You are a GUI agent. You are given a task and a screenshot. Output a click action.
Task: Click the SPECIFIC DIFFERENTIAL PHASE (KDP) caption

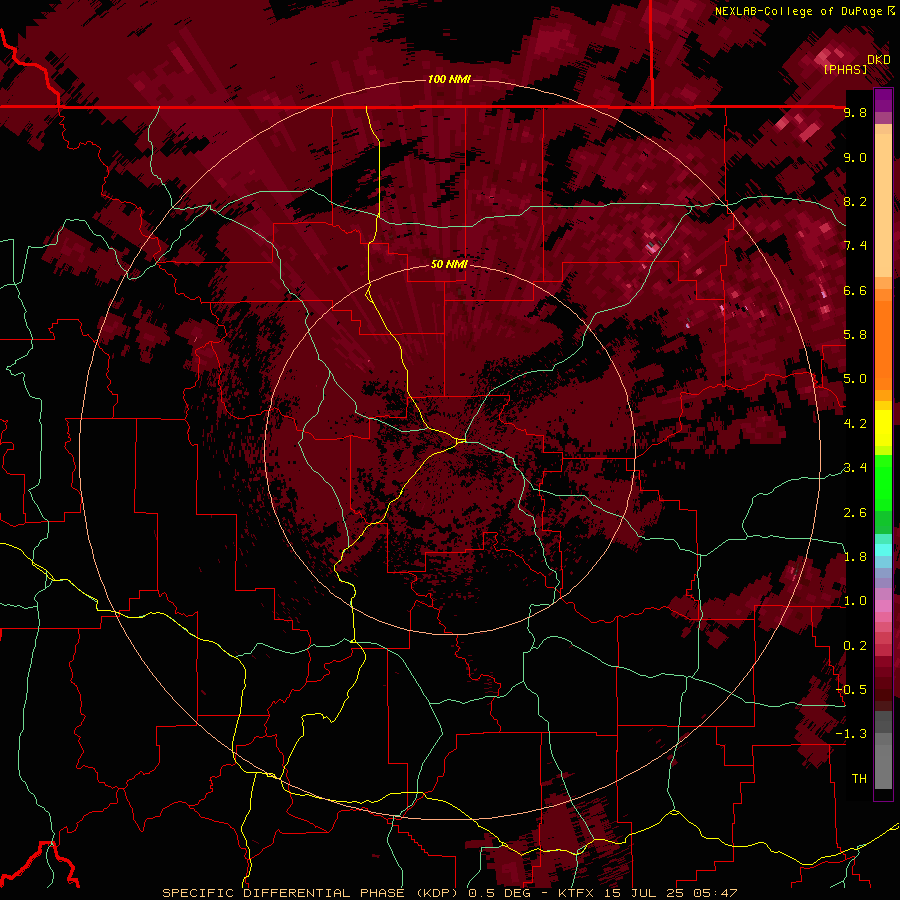[x=312, y=893]
